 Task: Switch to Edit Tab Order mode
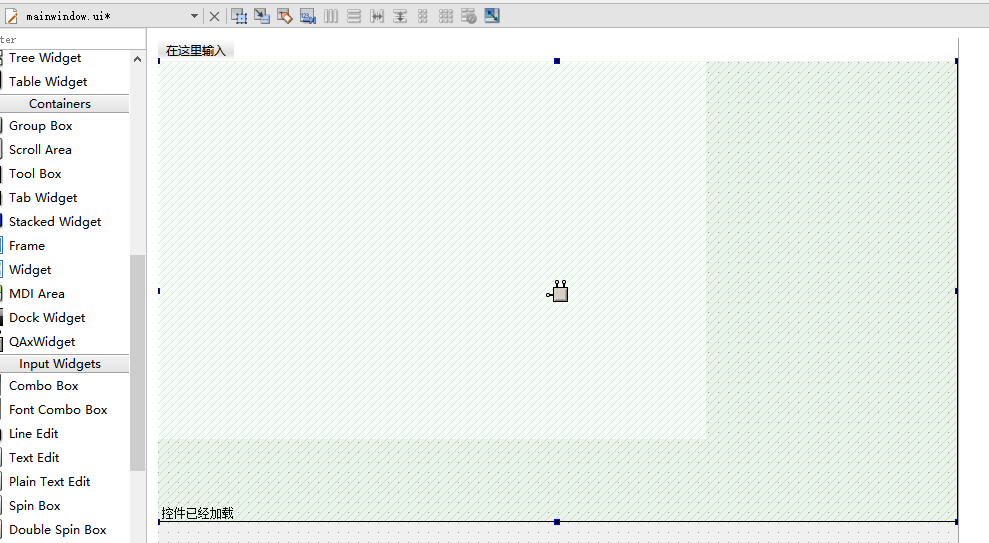click(308, 16)
